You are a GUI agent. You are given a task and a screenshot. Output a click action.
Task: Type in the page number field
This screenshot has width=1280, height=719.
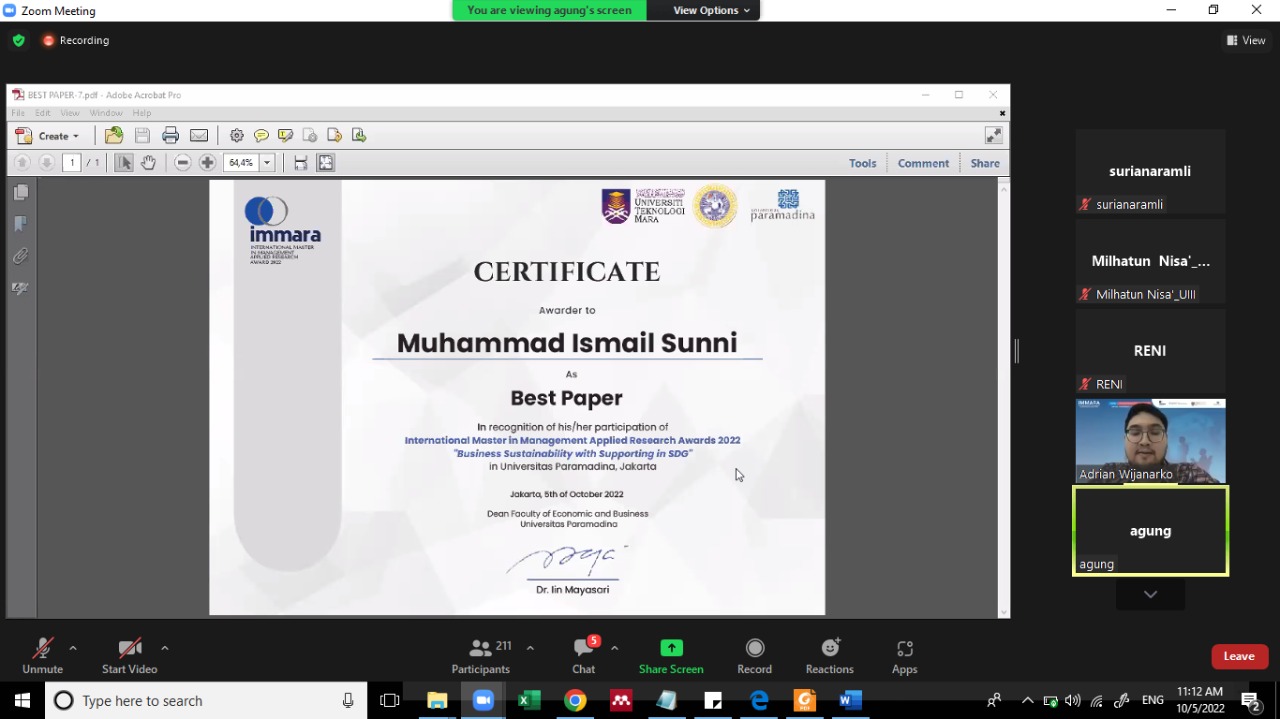(x=70, y=162)
